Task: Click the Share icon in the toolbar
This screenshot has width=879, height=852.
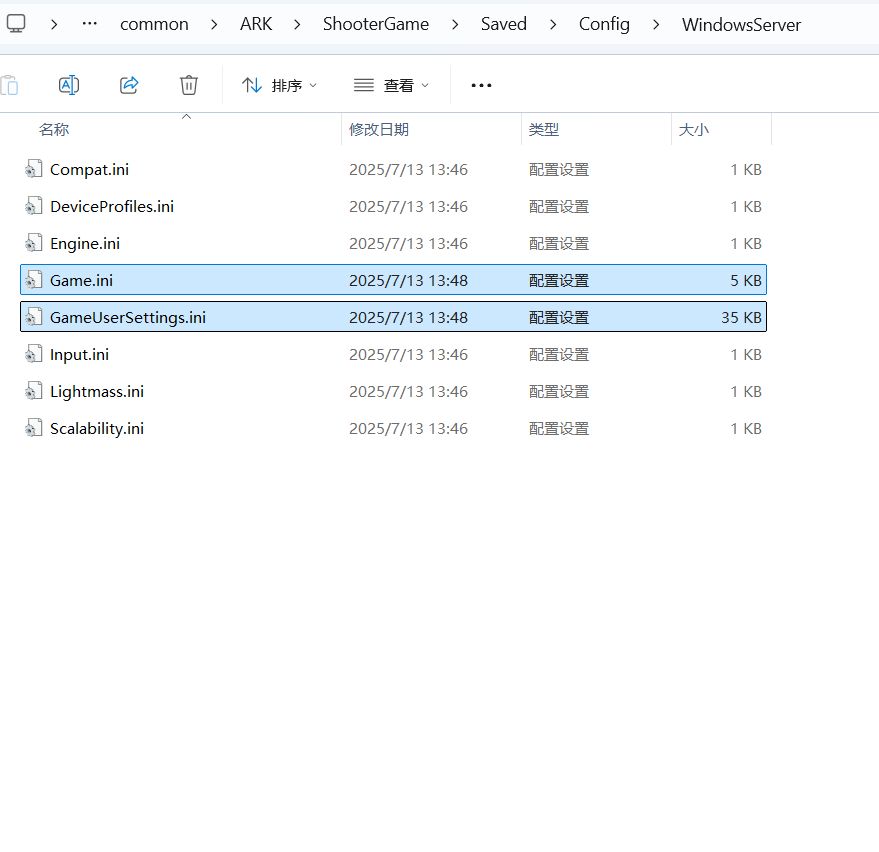Action: click(x=129, y=85)
